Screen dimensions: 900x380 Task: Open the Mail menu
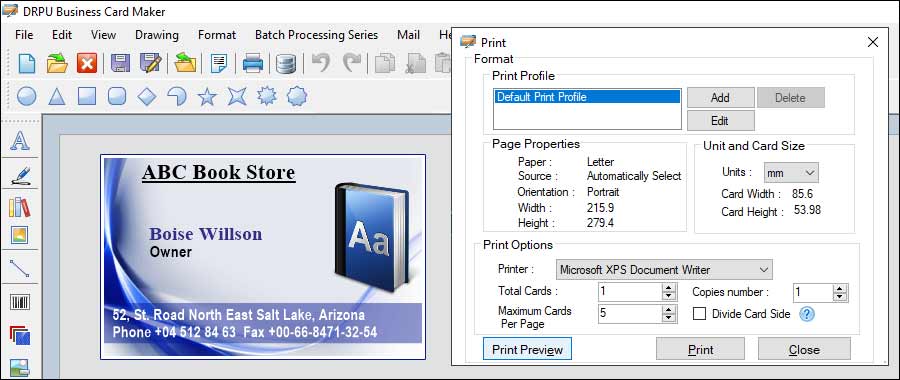click(x=408, y=35)
